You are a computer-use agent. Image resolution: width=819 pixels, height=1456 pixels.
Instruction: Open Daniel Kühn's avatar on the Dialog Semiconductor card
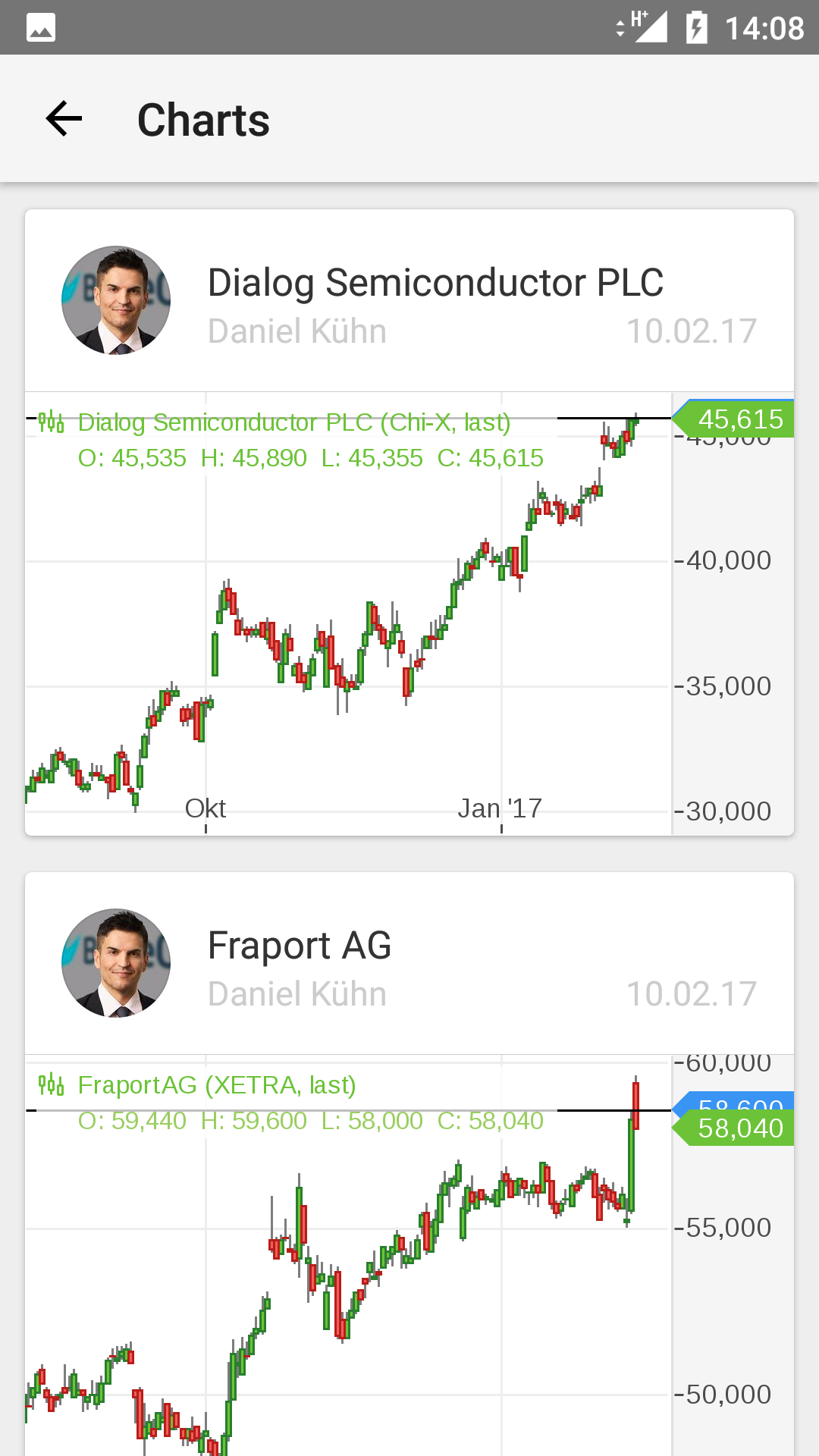click(x=116, y=300)
